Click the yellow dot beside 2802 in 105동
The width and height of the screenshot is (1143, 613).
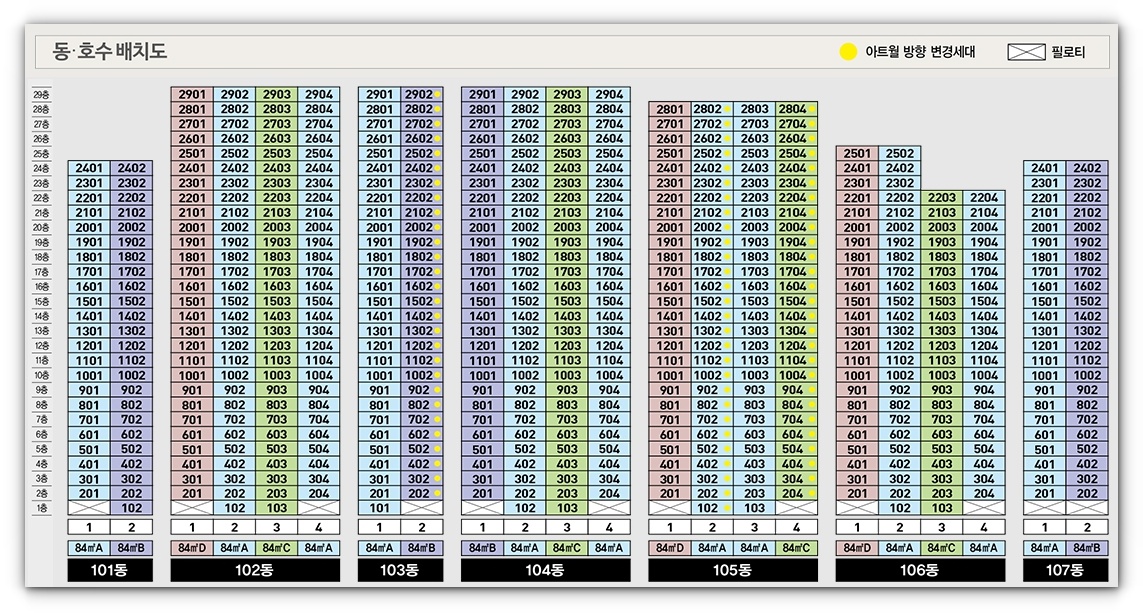(727, 109)
